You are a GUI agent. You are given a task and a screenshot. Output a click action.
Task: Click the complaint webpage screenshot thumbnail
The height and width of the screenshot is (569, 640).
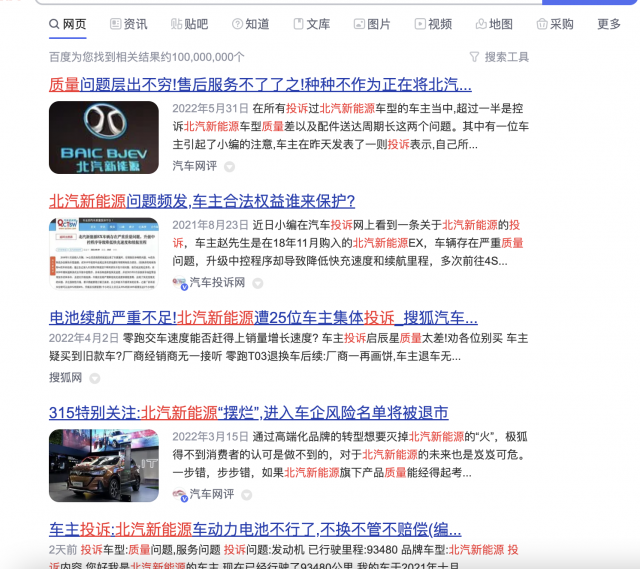(x=104, y=254)
